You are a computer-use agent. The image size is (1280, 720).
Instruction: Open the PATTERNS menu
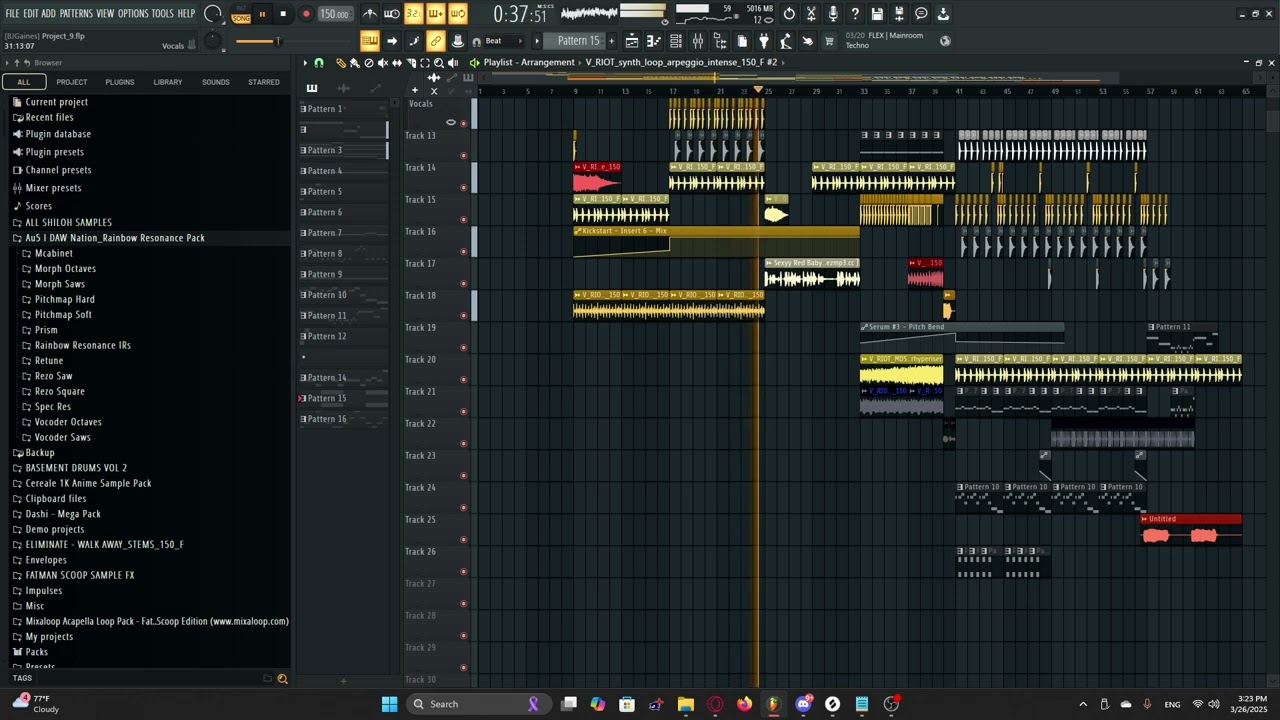click(76, 14)
